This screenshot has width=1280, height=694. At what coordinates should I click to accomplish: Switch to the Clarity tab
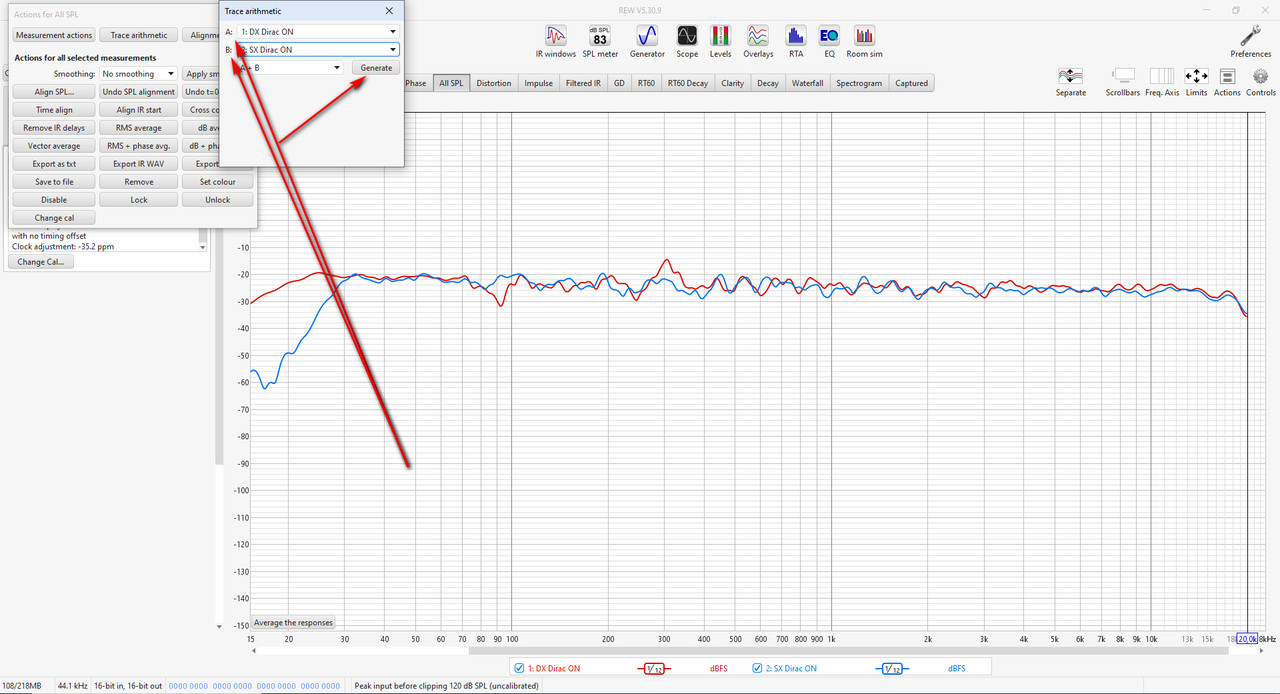point(733,83)
